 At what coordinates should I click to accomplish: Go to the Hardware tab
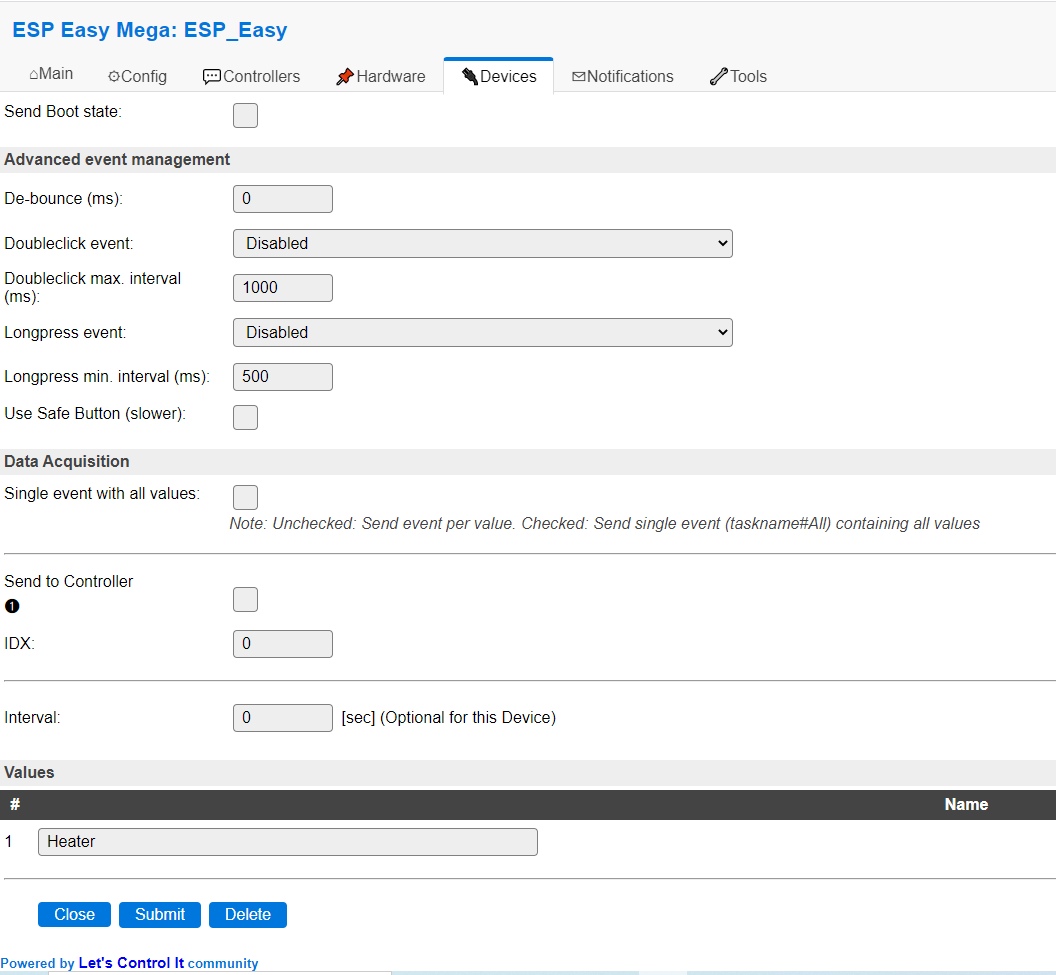[381, 76]
